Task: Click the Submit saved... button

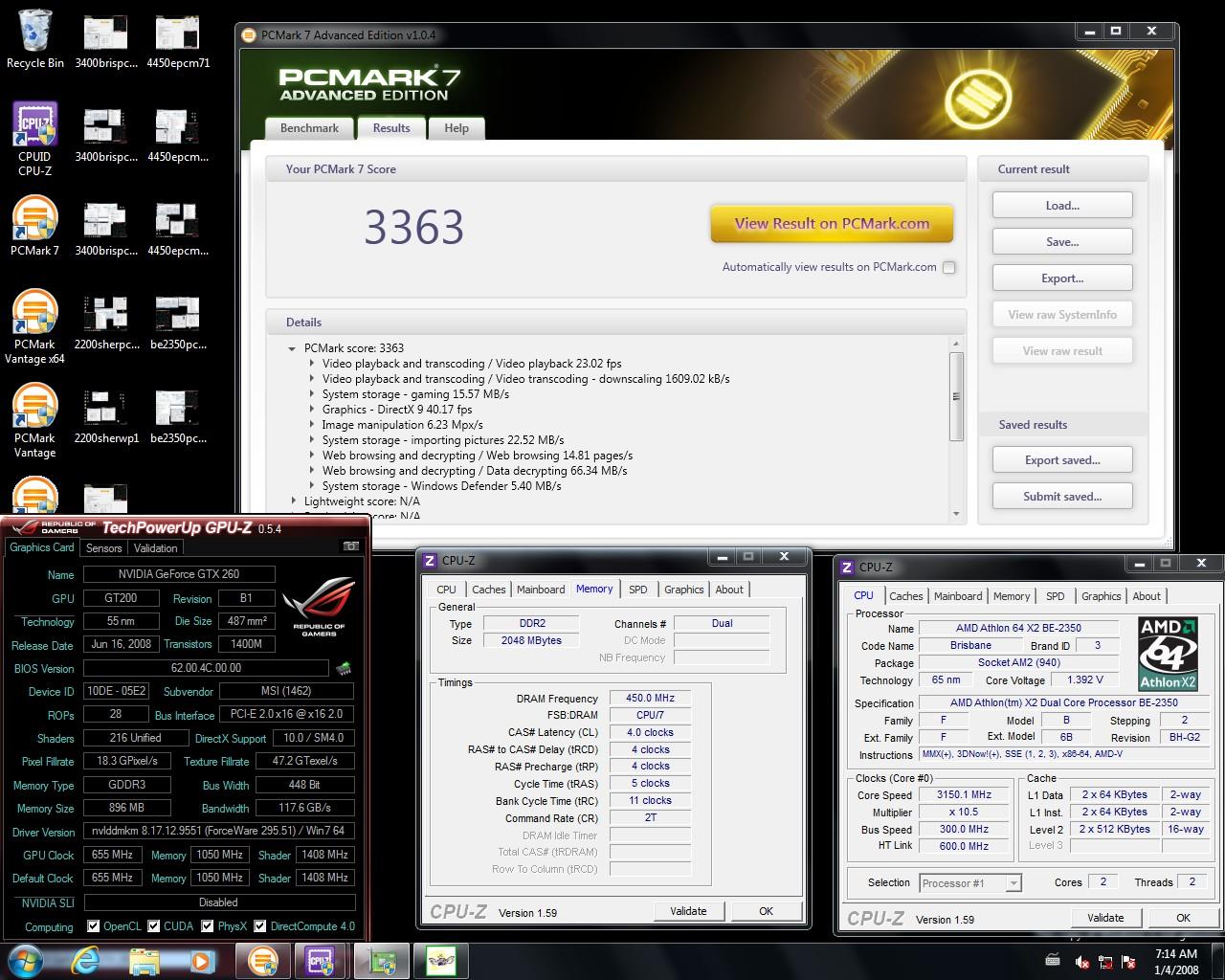Action: 1062,496
